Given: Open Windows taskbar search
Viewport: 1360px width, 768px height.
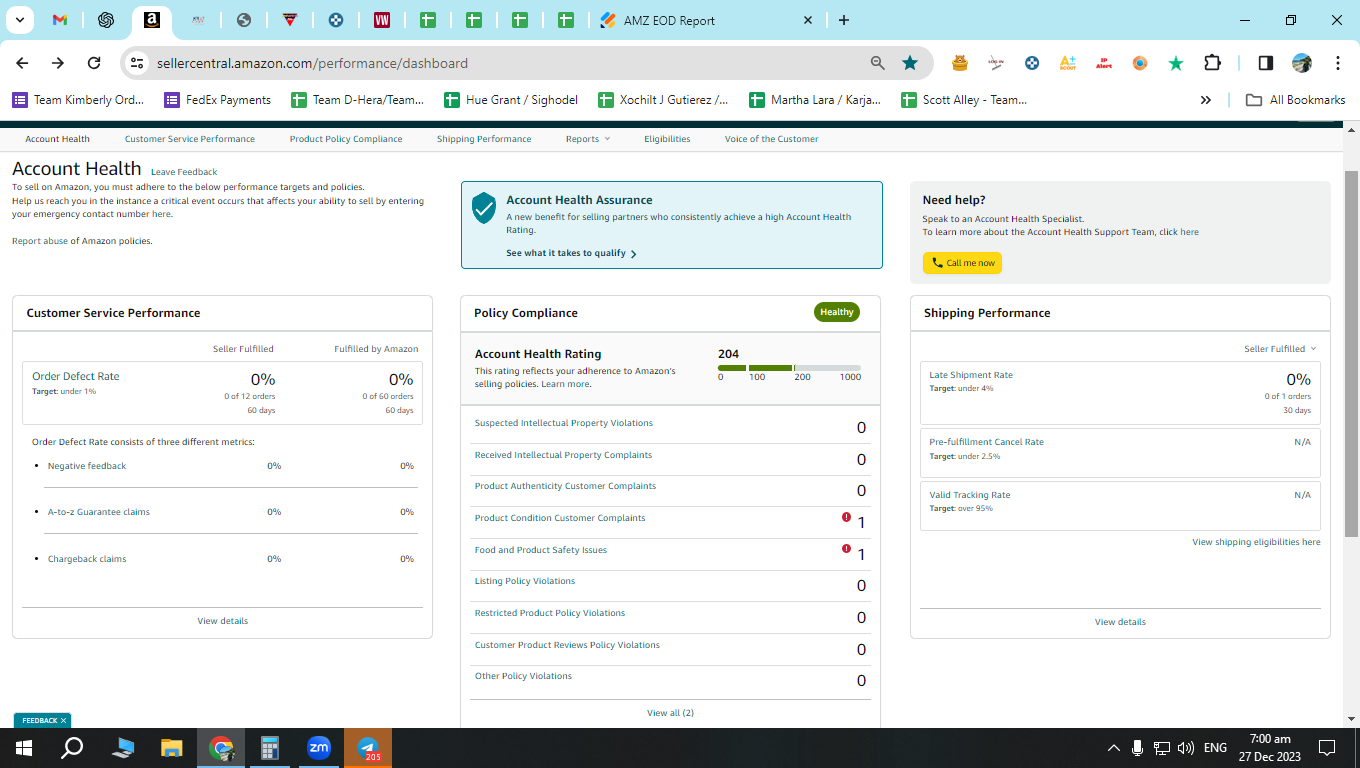Looking at the screenshot, I should click(72, 748).
